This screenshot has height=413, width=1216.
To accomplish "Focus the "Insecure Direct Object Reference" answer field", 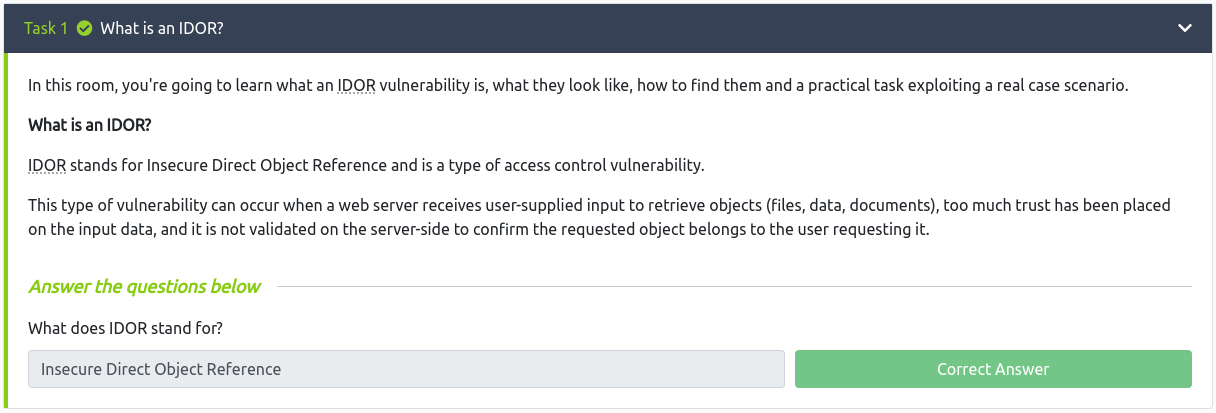I will click(406, 369).
